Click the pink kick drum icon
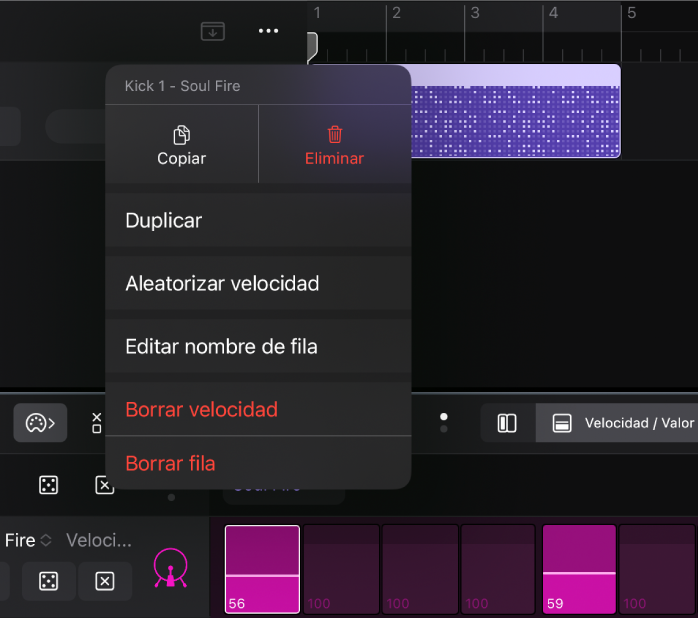 click(x=171, y=568)
